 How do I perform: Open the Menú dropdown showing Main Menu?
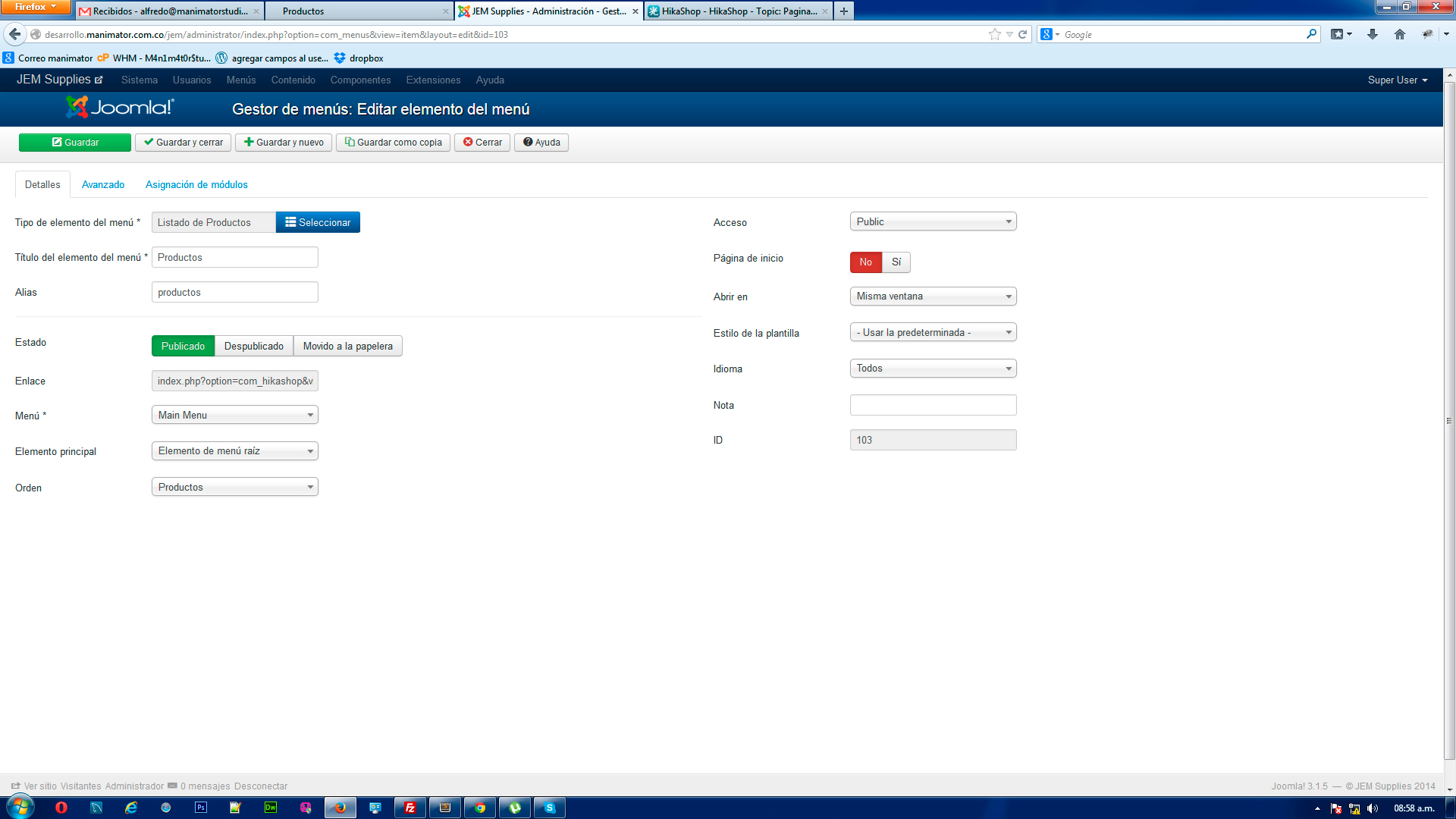click(234, 415)
